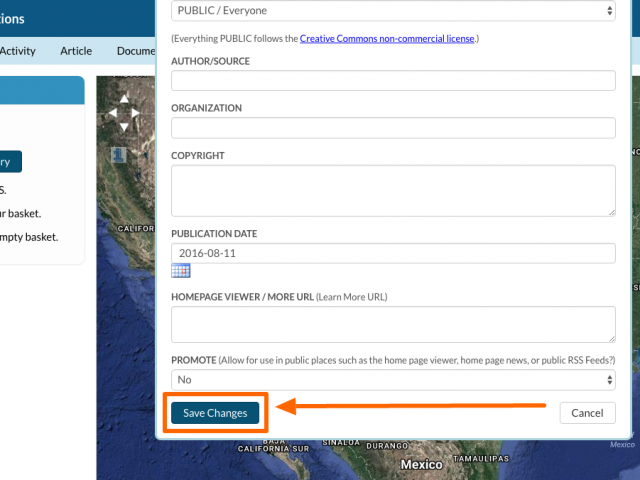
Task: Cancel the edit dialog
Action: pos(587,413)
